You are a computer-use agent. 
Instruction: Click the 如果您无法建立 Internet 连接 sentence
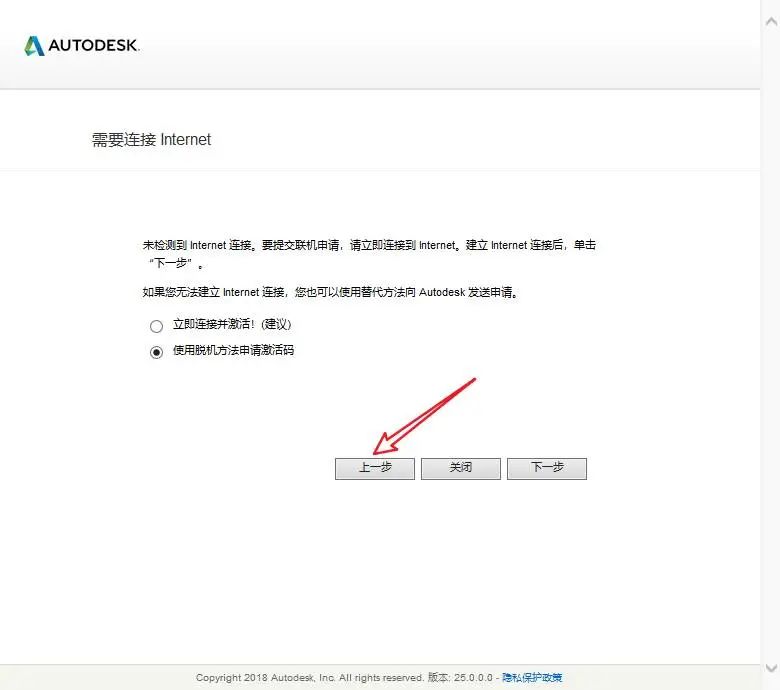[x=330, y=293]
